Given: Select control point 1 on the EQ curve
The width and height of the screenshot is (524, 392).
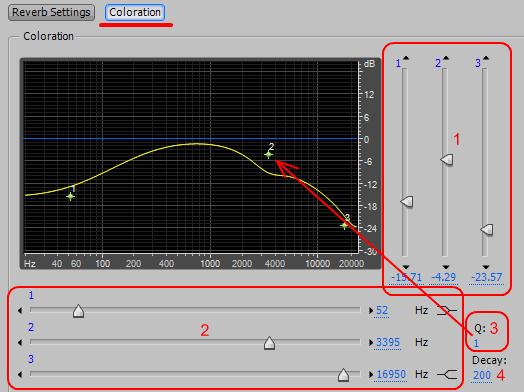Looking at the screenshot, I should pyautogui.click(x=70, y=196).
